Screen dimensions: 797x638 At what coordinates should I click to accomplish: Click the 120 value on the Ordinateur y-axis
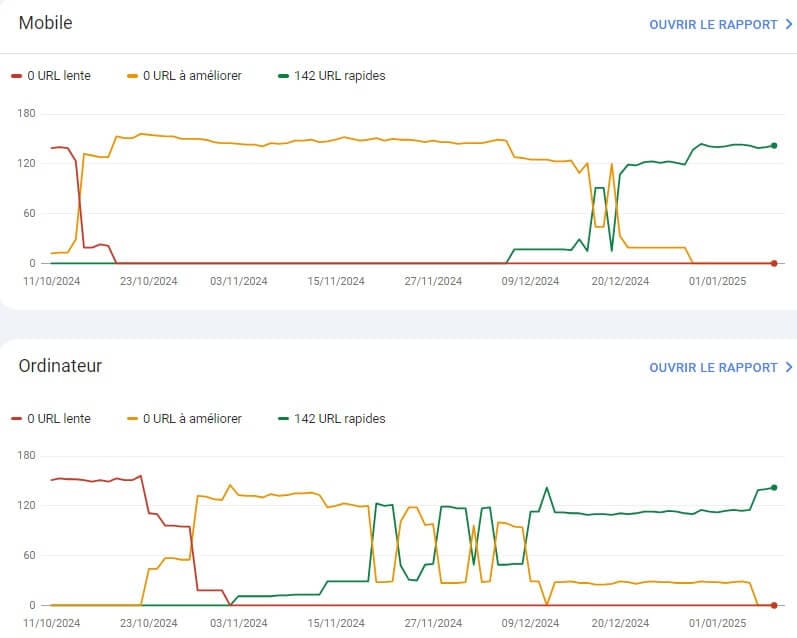click(x=26, y=505)
